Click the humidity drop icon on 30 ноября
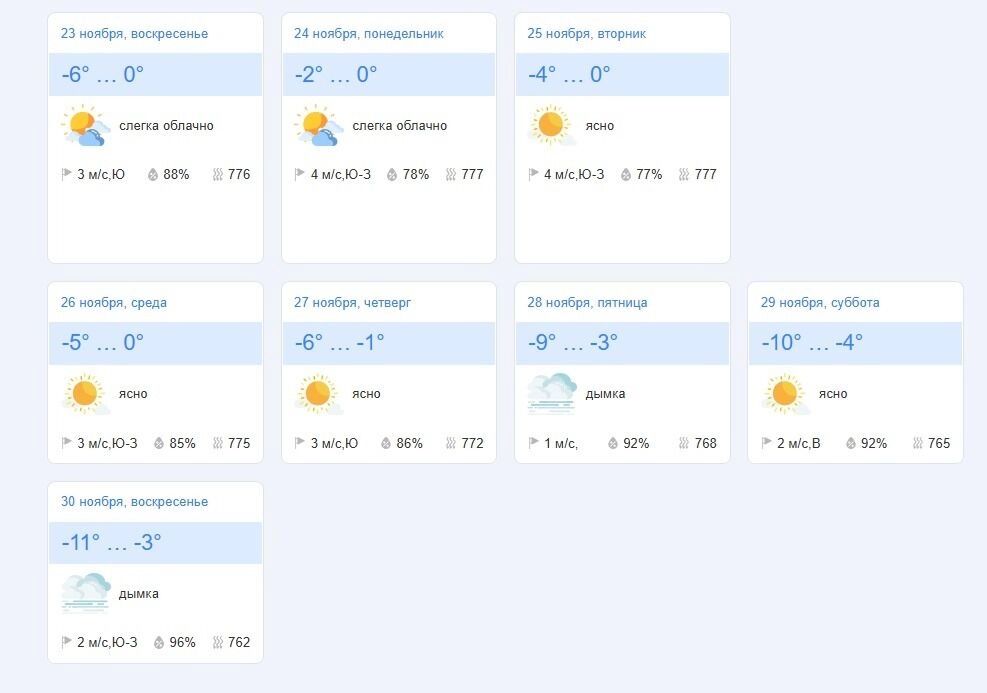Screen dimensions: 987x693 (158, 642)
